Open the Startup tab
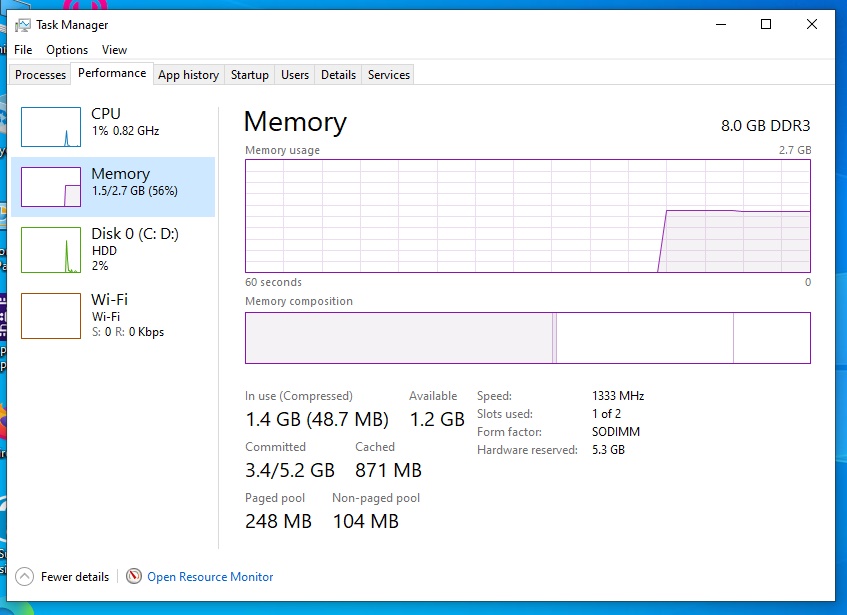Viewport: 847px width, 615px height. pyautogui.click(x=250, y=75)
